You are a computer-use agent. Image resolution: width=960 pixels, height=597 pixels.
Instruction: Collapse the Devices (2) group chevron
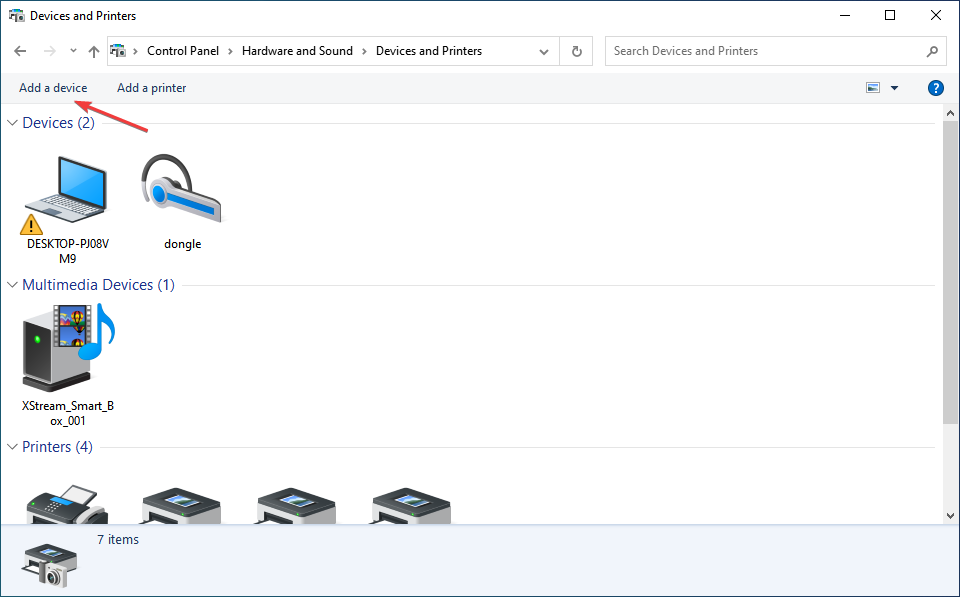[12, 123]
